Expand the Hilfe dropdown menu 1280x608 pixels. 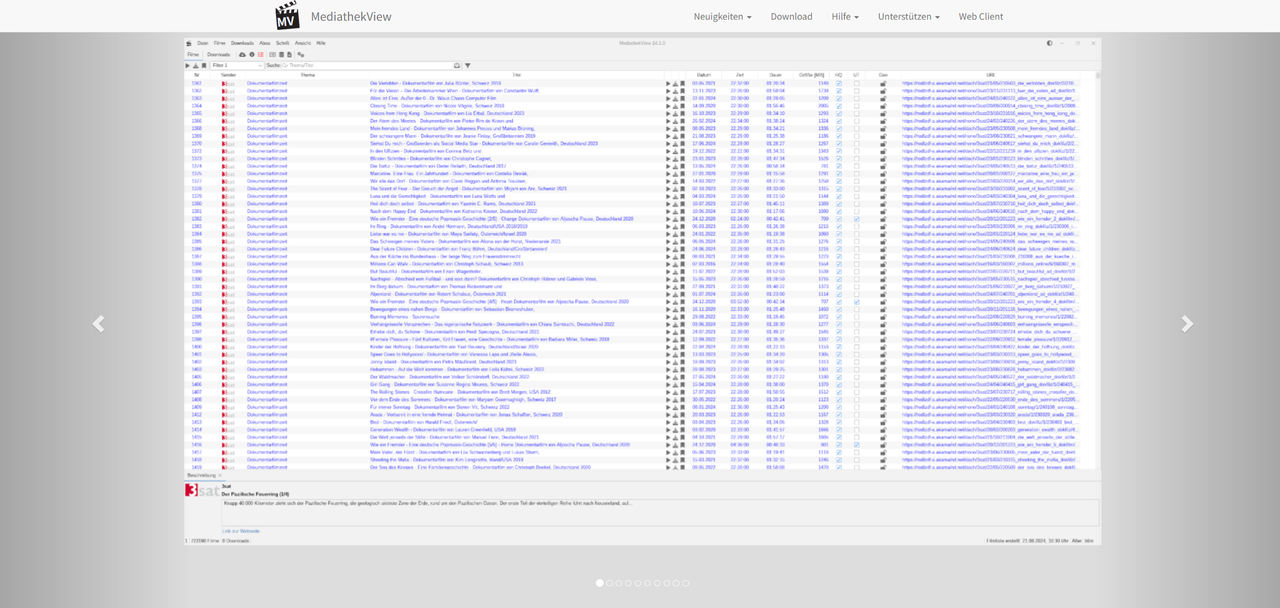(845, 16)
